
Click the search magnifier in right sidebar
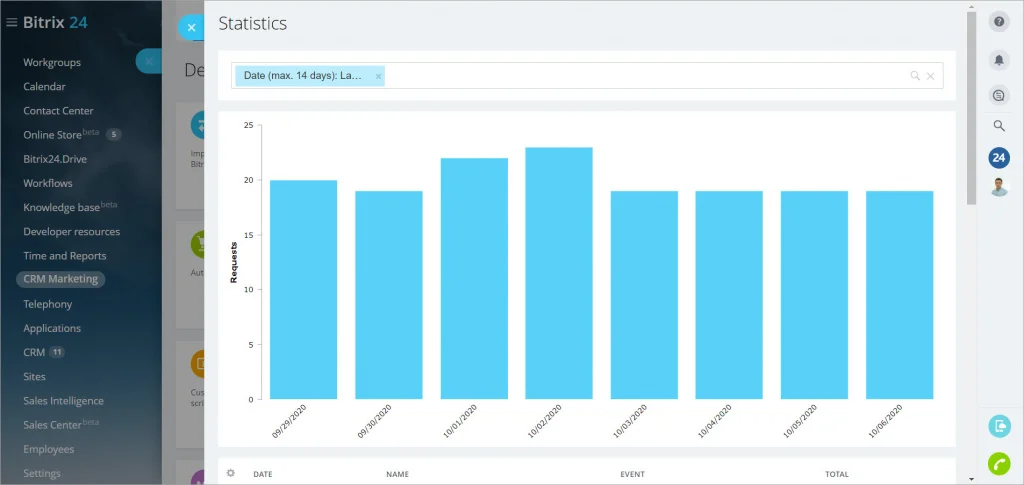[999, 126]
